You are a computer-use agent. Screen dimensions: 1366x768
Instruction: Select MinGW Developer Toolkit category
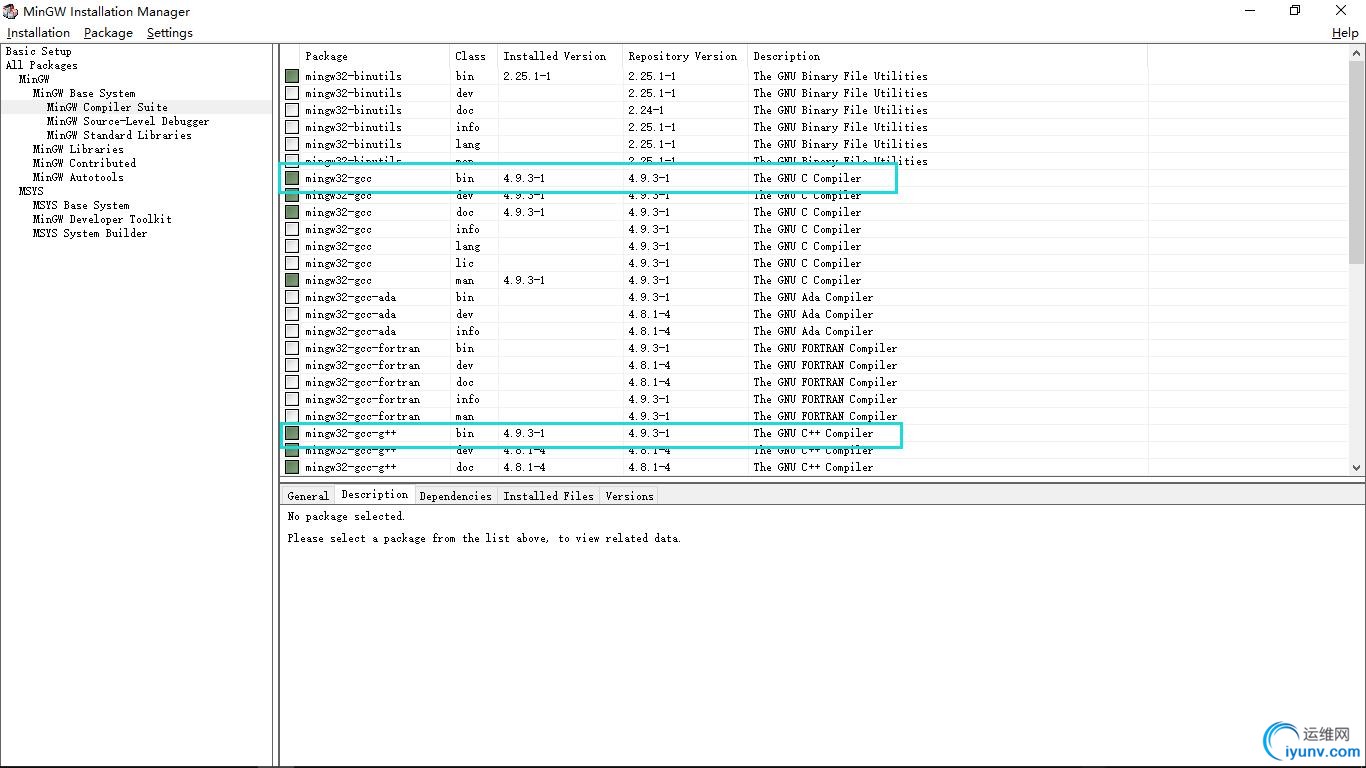coord(102,219)
